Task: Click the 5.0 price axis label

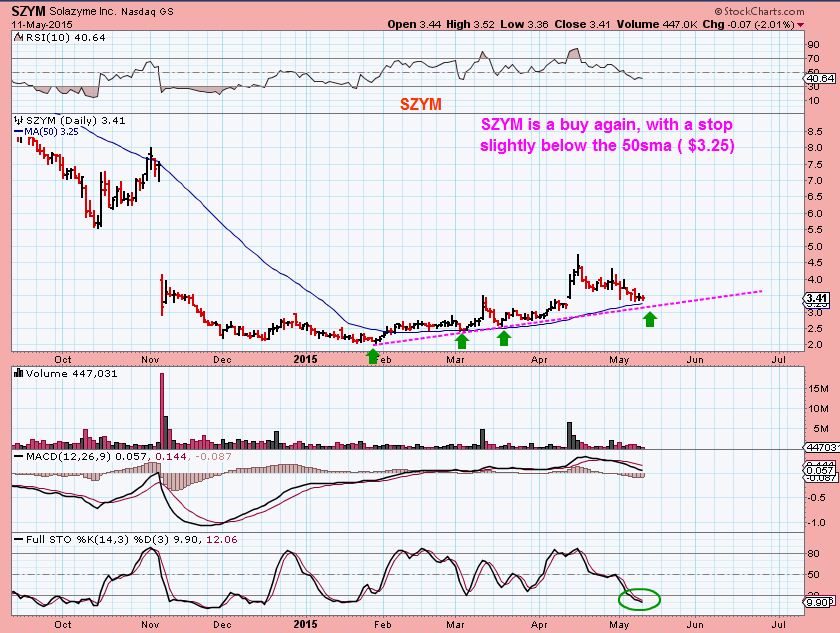Action: click(x=815, y=247)
